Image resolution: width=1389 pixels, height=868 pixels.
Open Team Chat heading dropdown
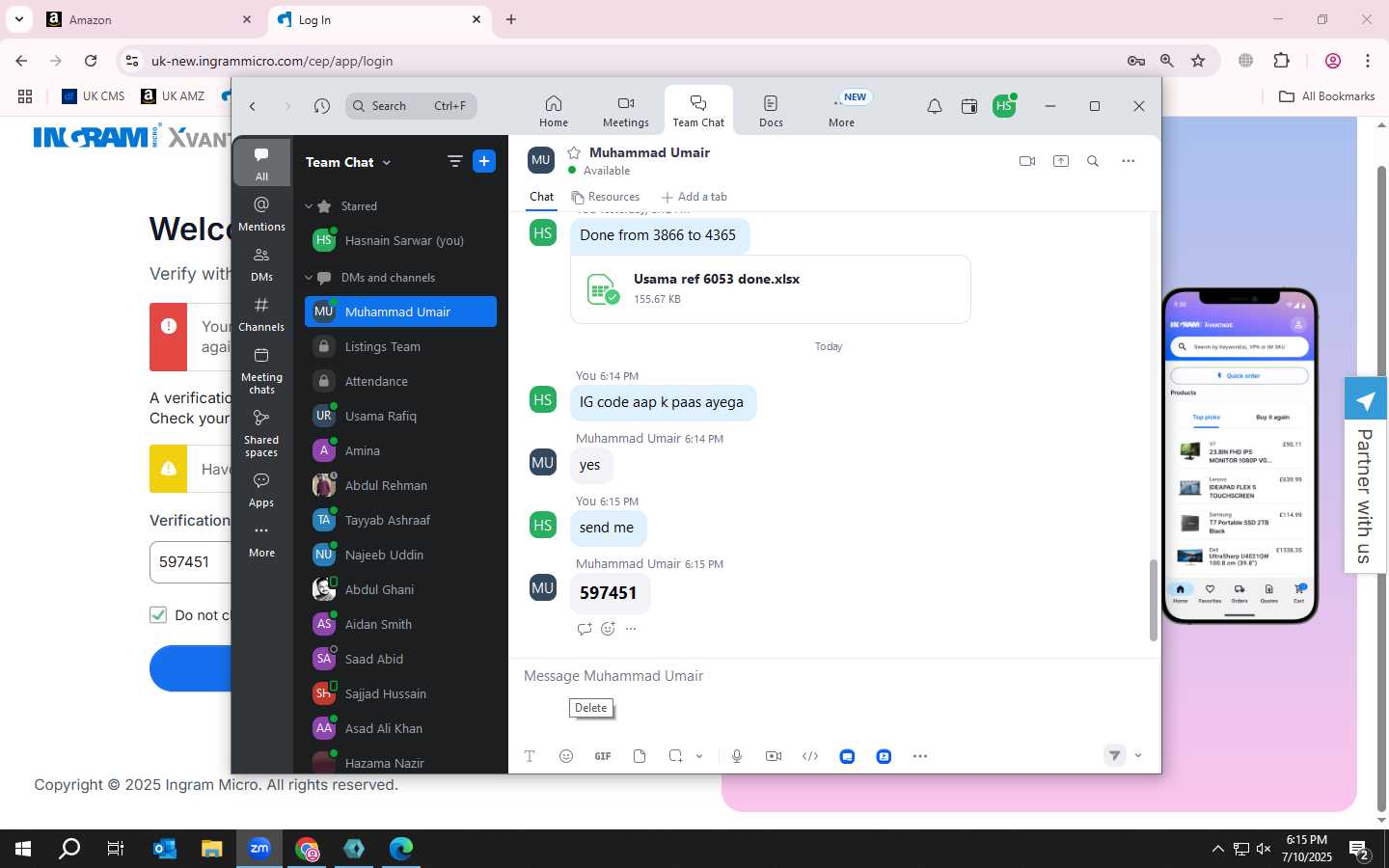point(348,162)
